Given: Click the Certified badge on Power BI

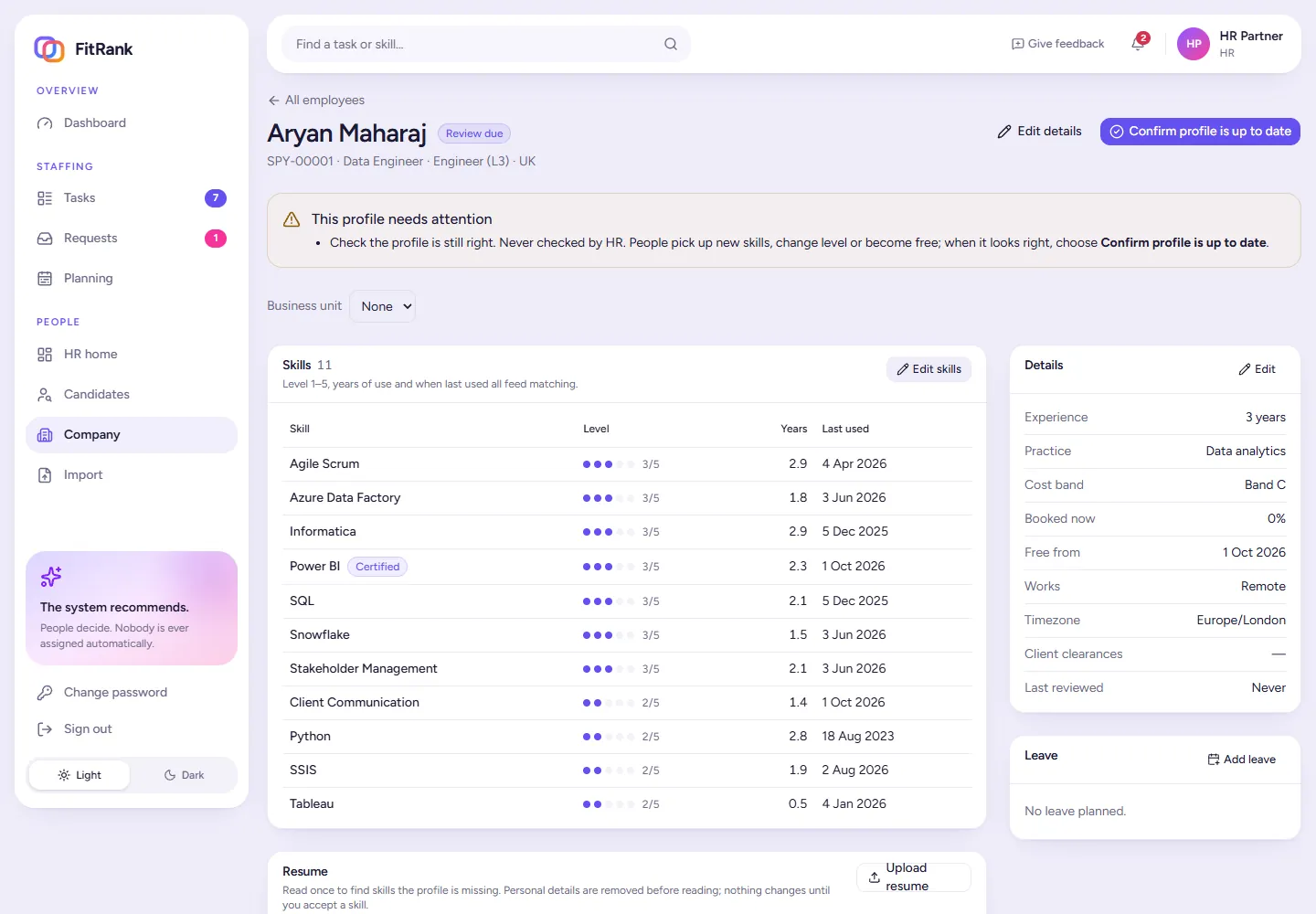Looking at the screenshot, I should (377, 567).
